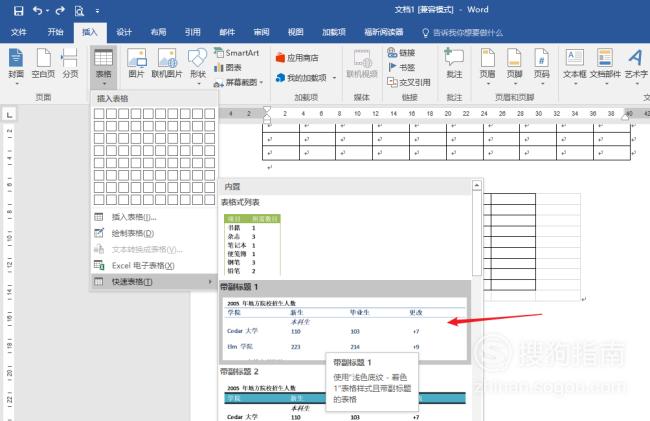
Task: Open the 文件 tab
Action: tap(19, 32)
